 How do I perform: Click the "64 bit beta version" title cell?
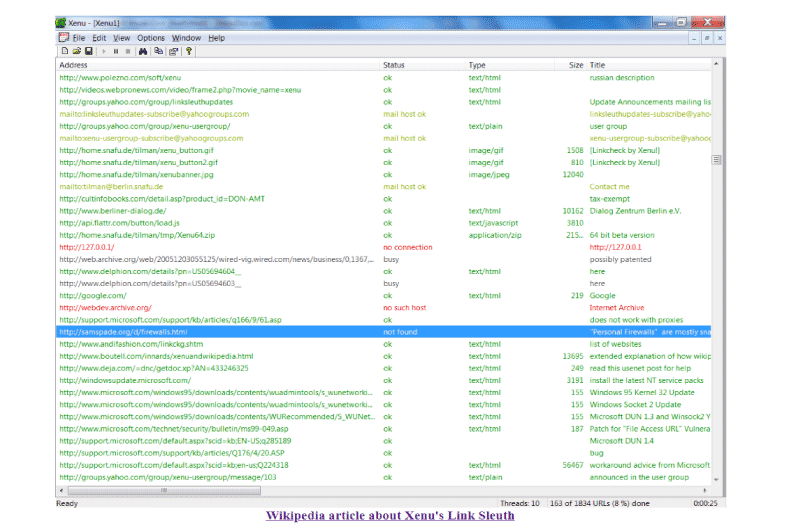[x=622, y=235]
